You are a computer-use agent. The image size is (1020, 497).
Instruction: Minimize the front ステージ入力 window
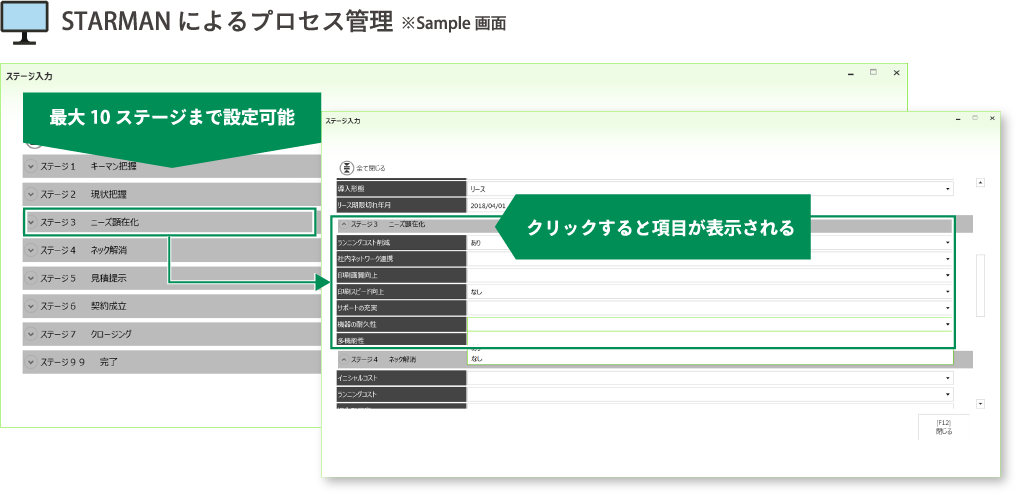958,120
